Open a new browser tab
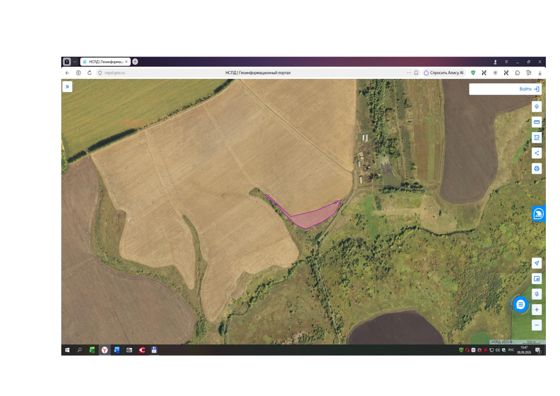The image size is (560, 396). 135,62
